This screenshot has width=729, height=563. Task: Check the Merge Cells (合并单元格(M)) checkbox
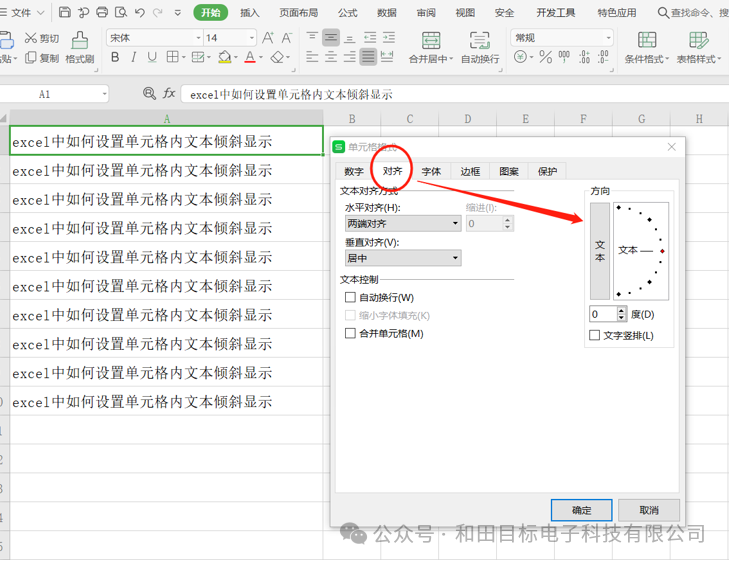[350, 333]
